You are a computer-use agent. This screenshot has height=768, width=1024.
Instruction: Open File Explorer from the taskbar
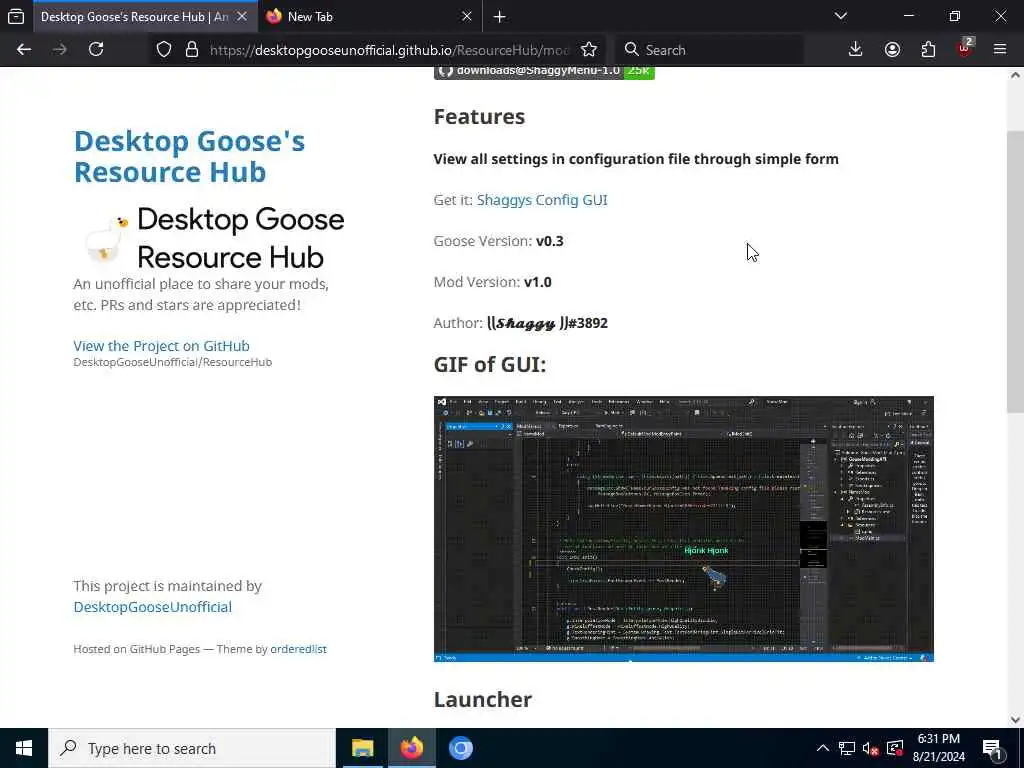pyautogui.click(x=362, y=748)
